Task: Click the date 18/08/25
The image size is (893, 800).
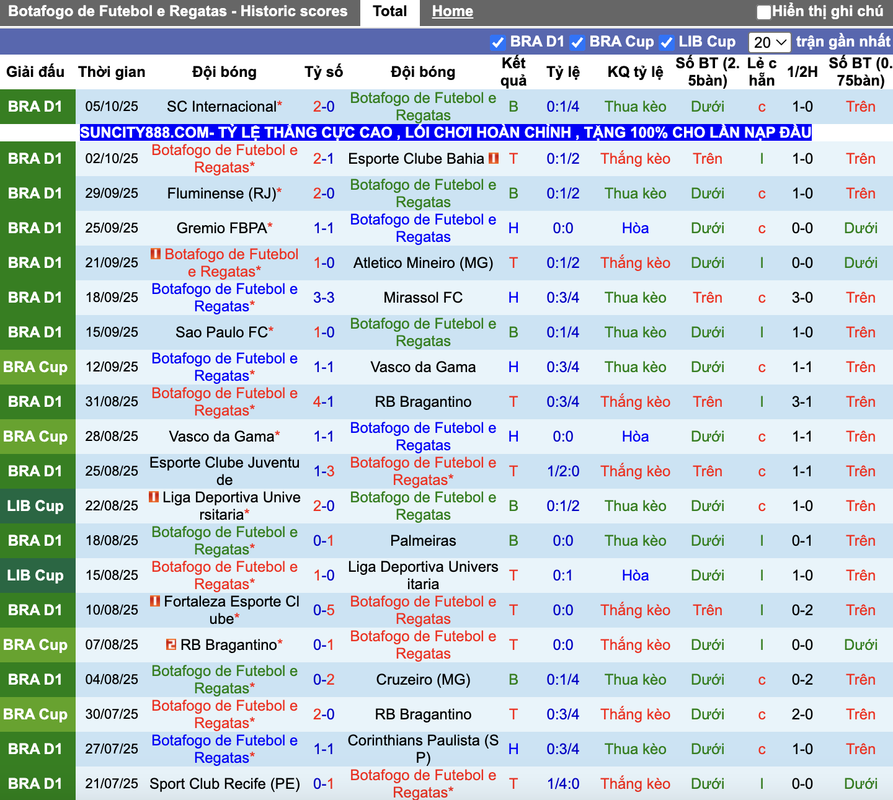Action: pos(112,541)
